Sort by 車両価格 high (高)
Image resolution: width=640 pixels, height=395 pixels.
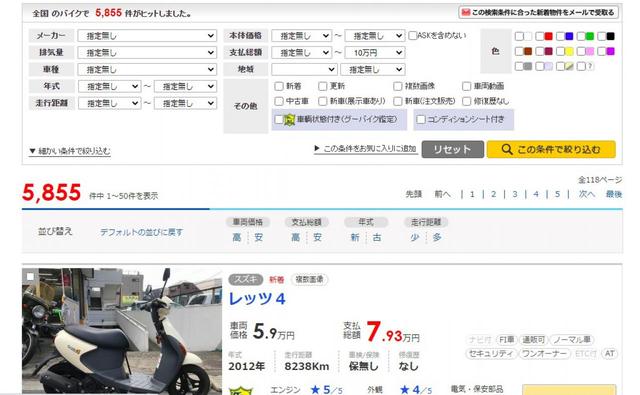237,237
